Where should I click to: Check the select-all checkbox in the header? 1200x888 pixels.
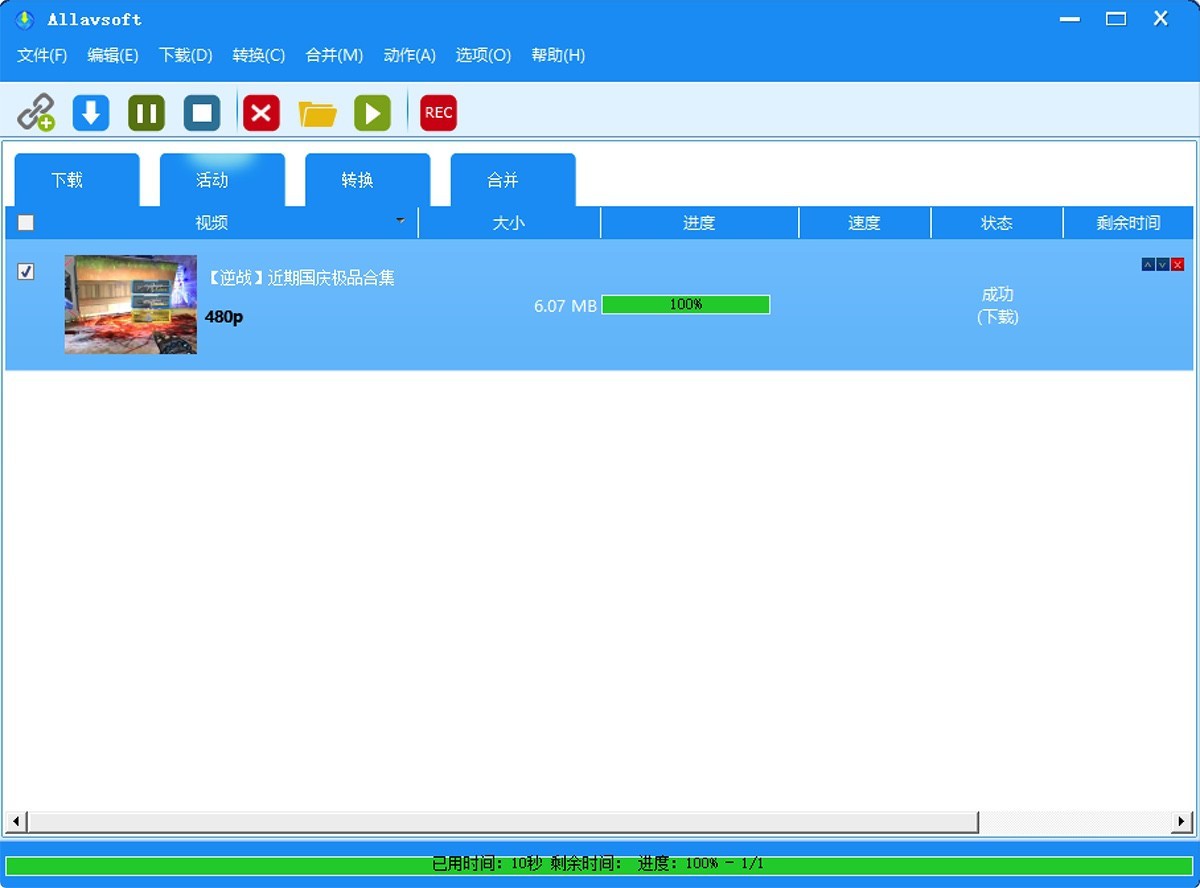[x=26, y=221]
